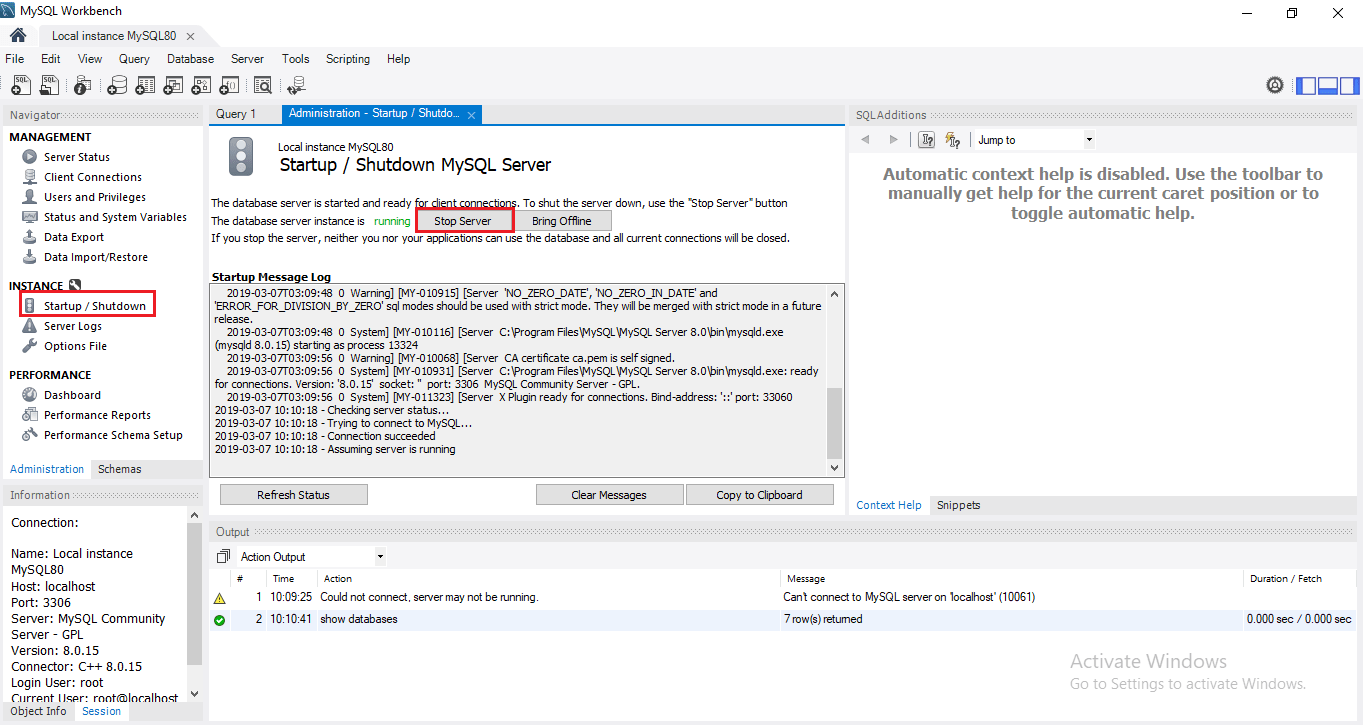The height and width of the screenshot is (725, 1363).
Task: Create a new SQL tab icon
Action: click(x=21, y=85)
